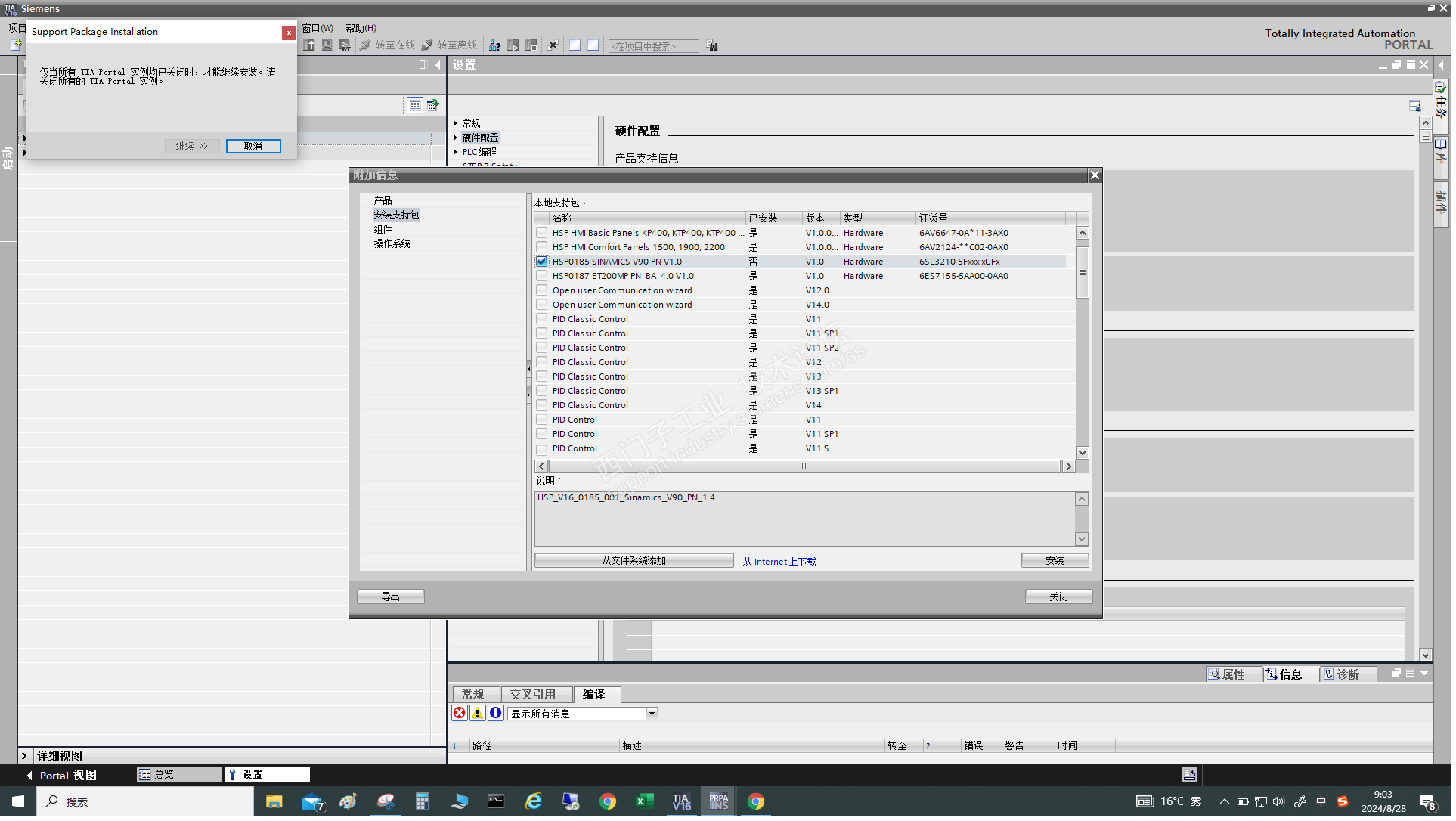Expand the PLC 编程 settings tree node
Screen dimensions: 1456x821
click(457, 153)
